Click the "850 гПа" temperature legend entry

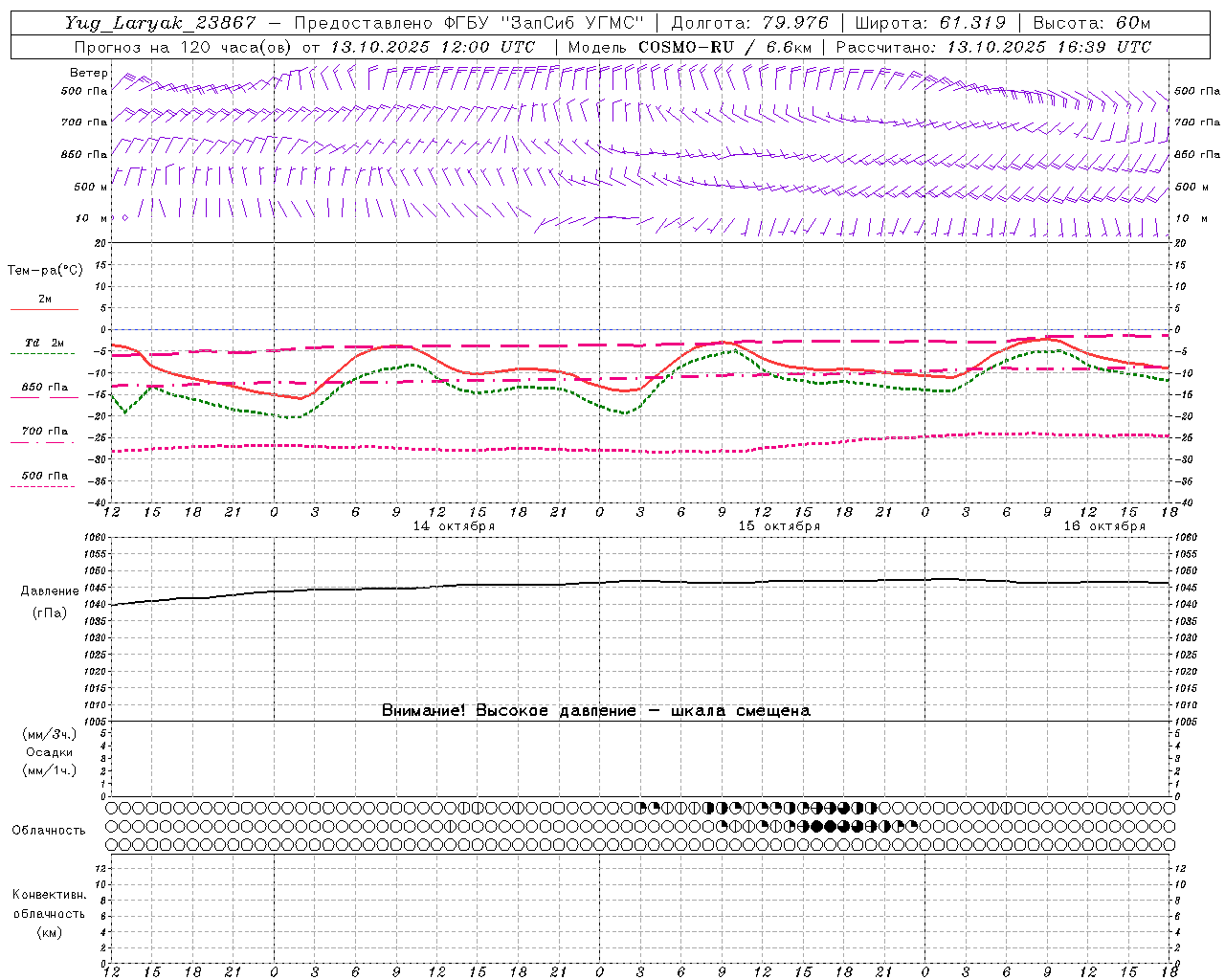pyautogui.click(x=45, y=388)
